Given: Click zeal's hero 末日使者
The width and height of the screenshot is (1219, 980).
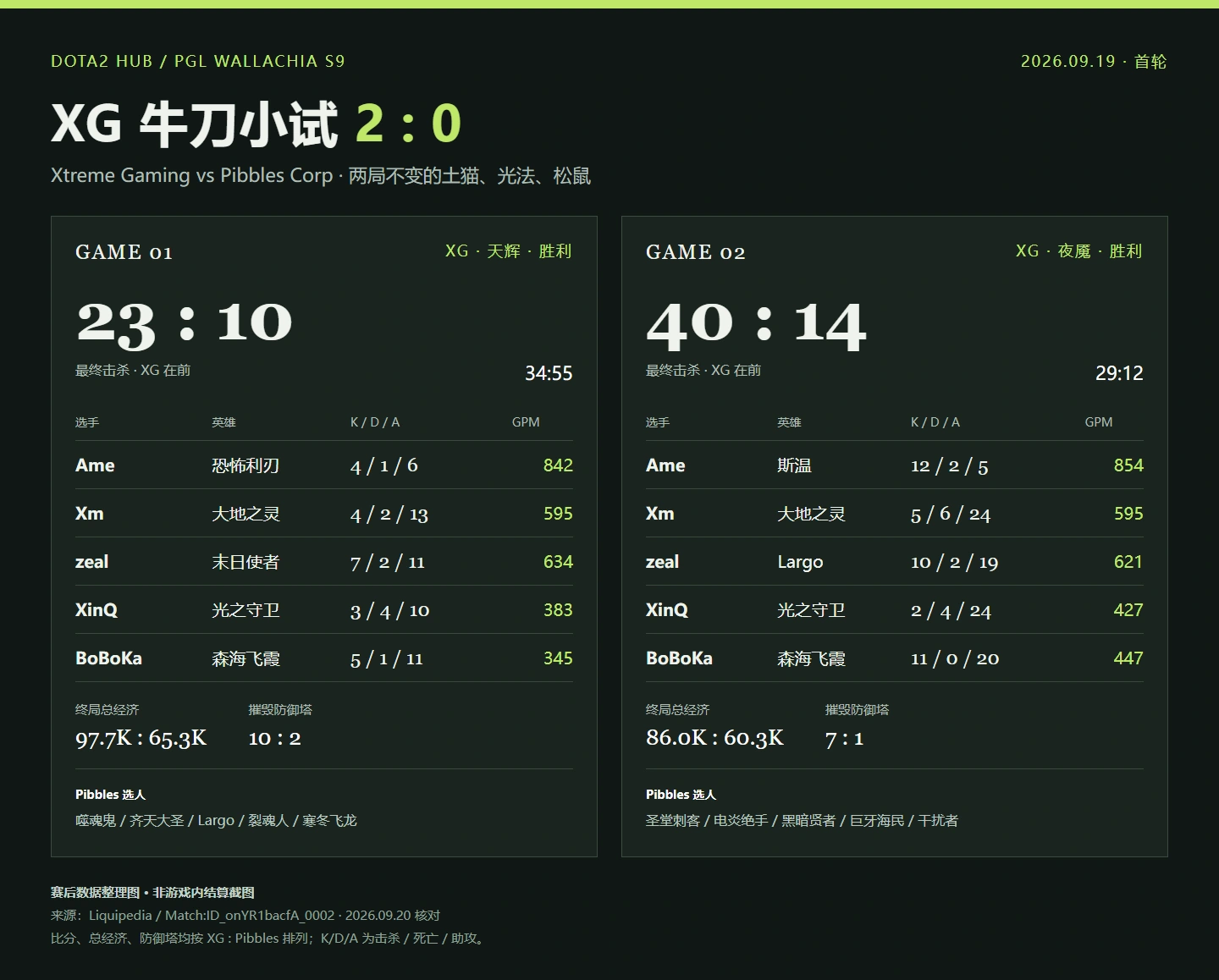Looking at the screenshot, I should coord(245,562).
